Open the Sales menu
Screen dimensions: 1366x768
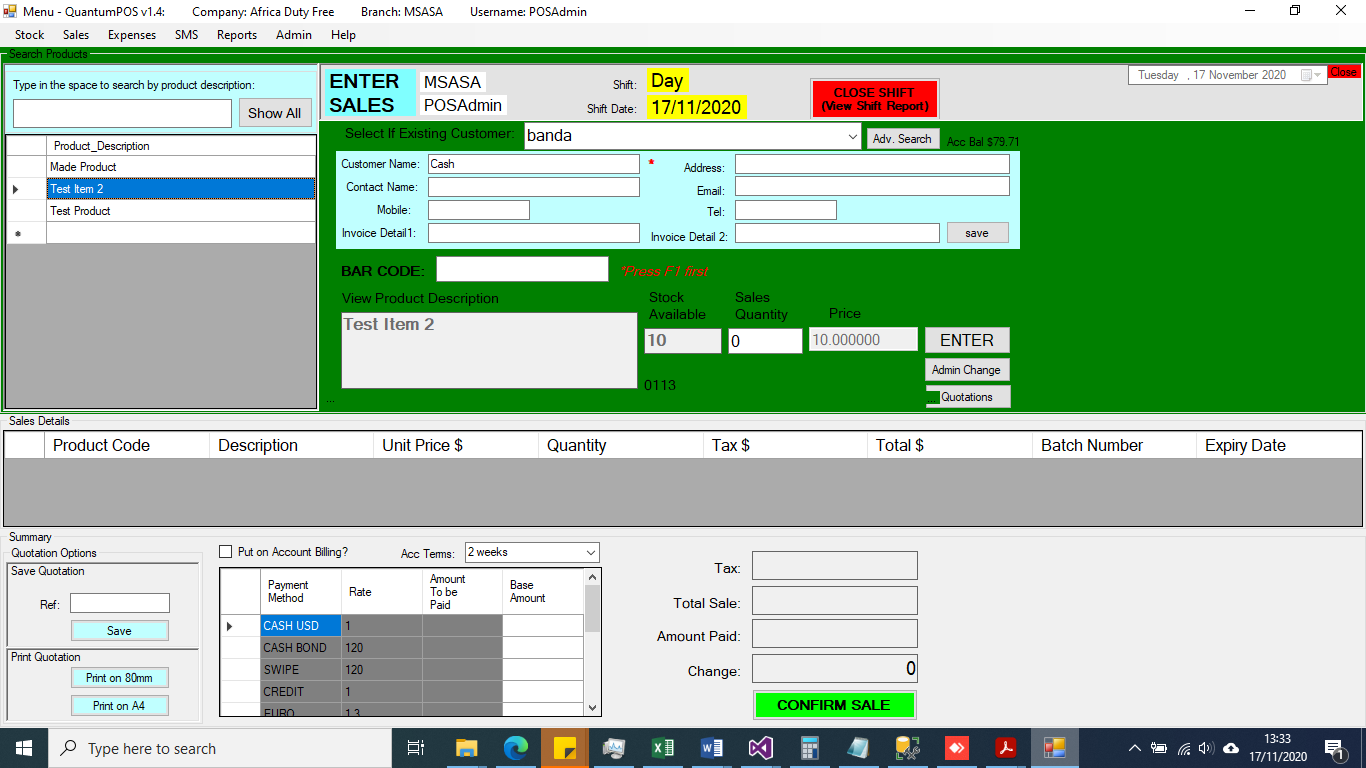76,34
